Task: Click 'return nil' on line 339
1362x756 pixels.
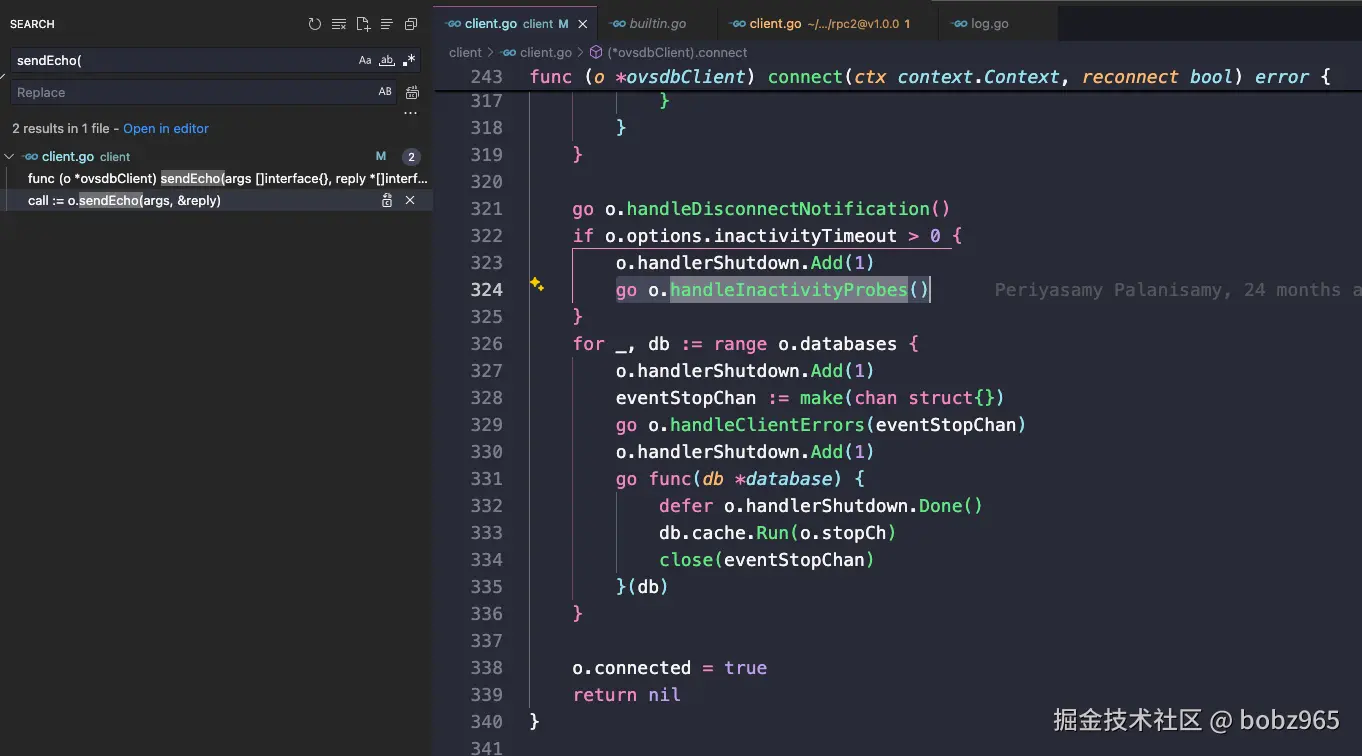Action: point(626,695)
